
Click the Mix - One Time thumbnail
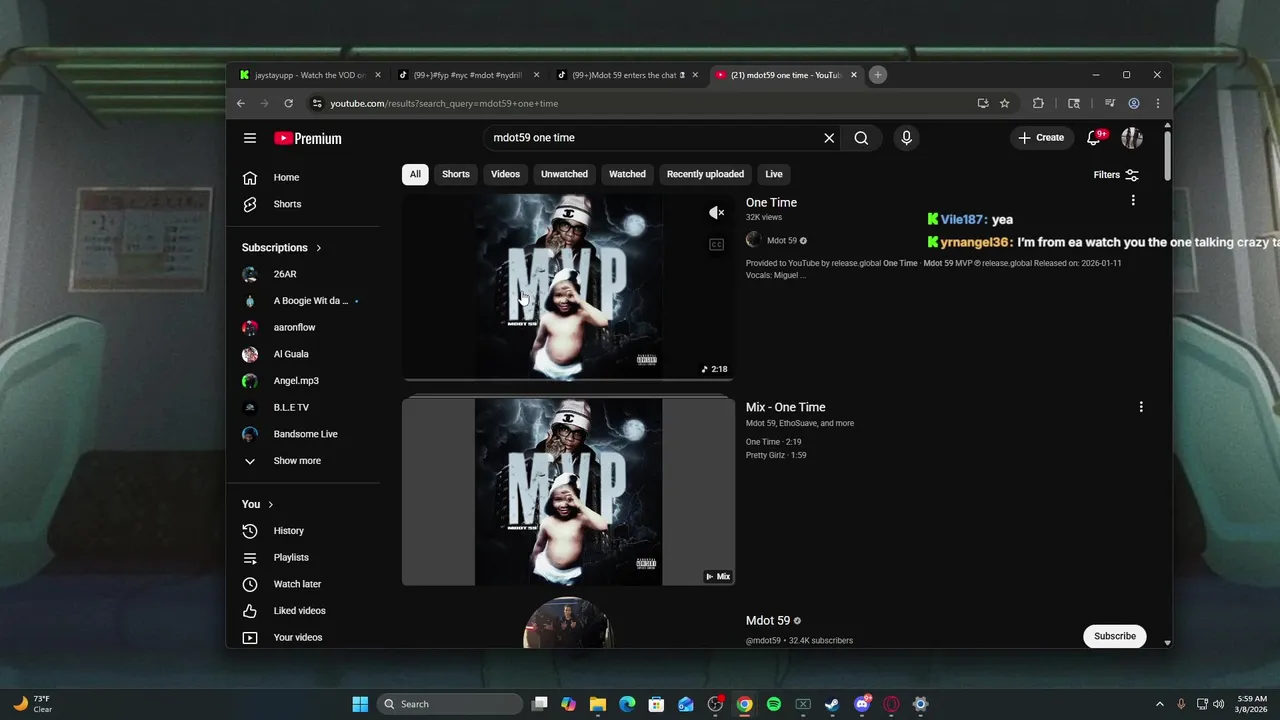(x=568, y=491)
